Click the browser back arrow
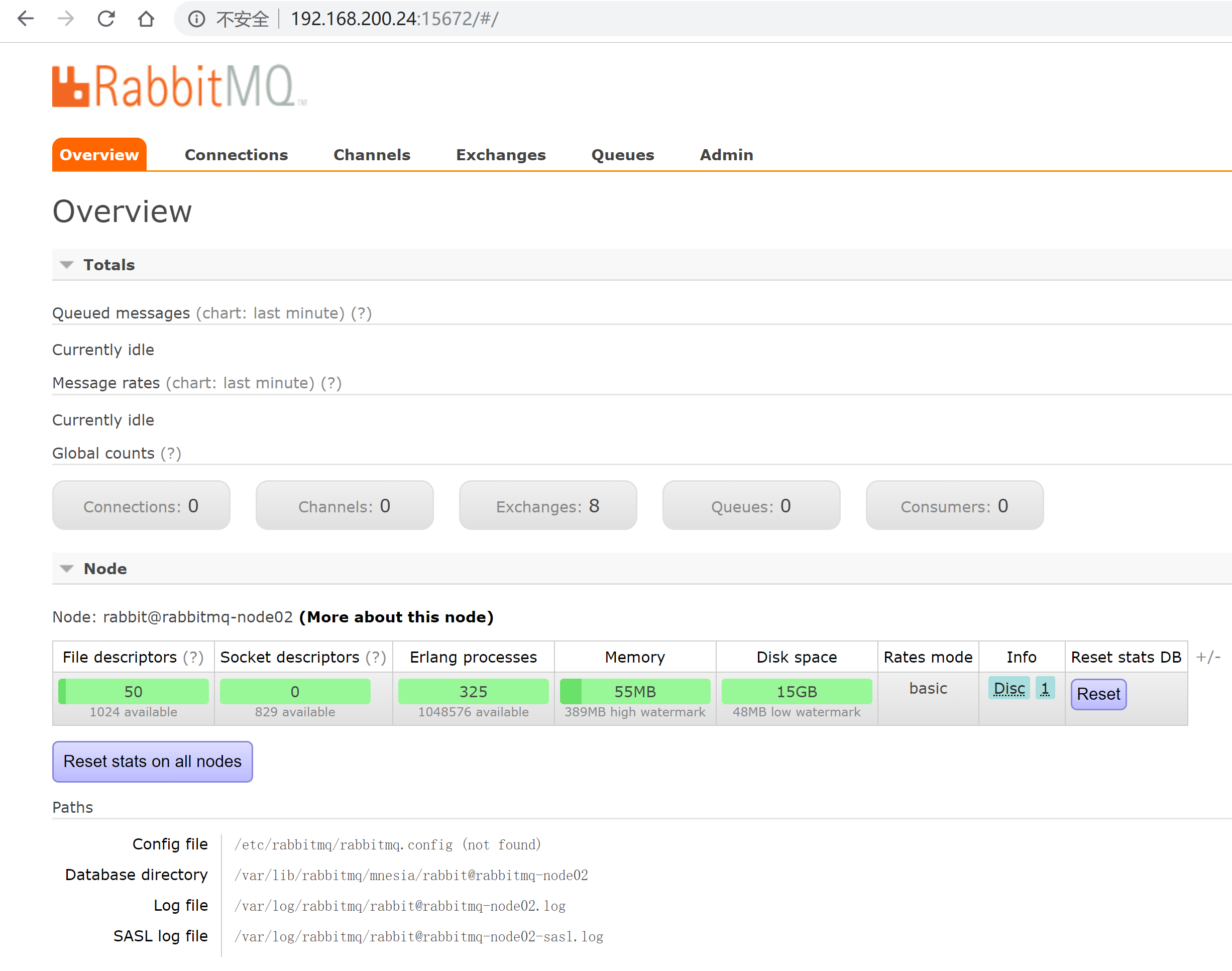 tap(26, 19)
